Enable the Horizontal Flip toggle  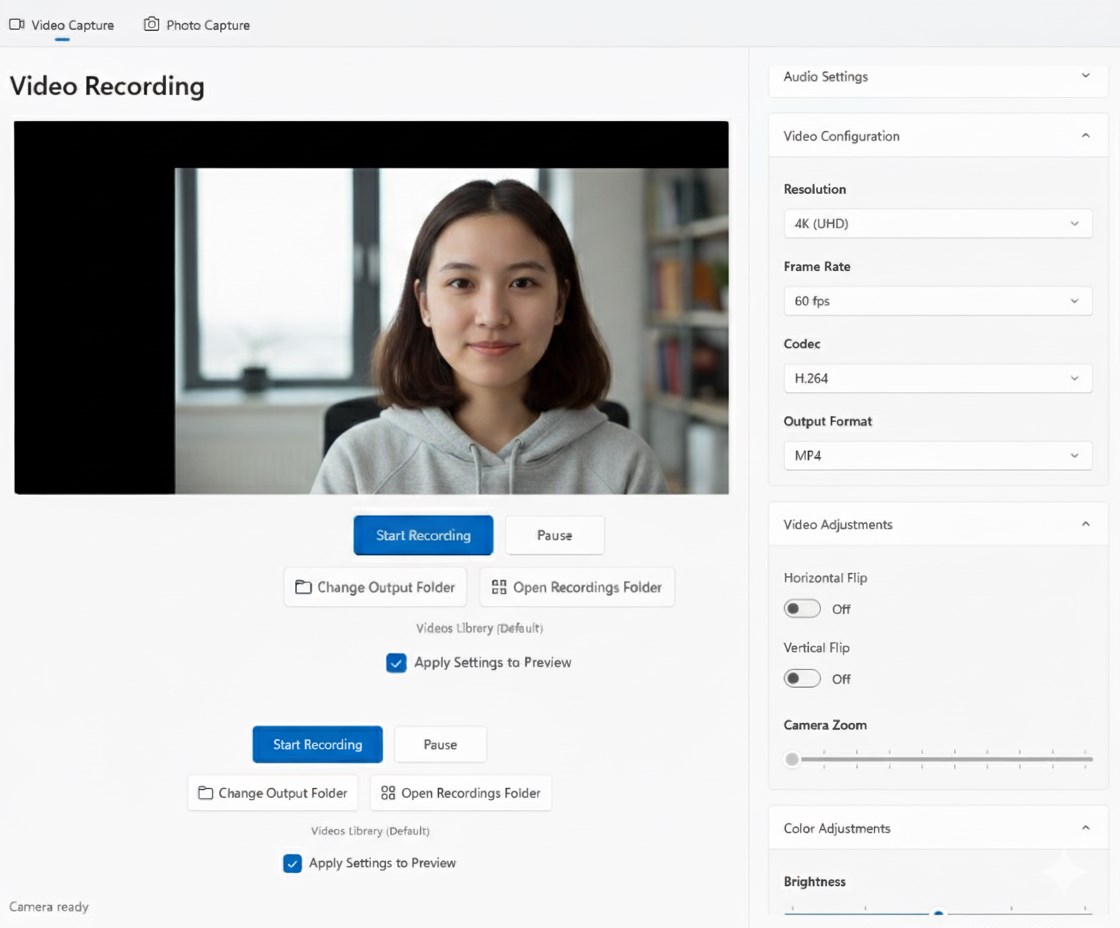(802, 609)
